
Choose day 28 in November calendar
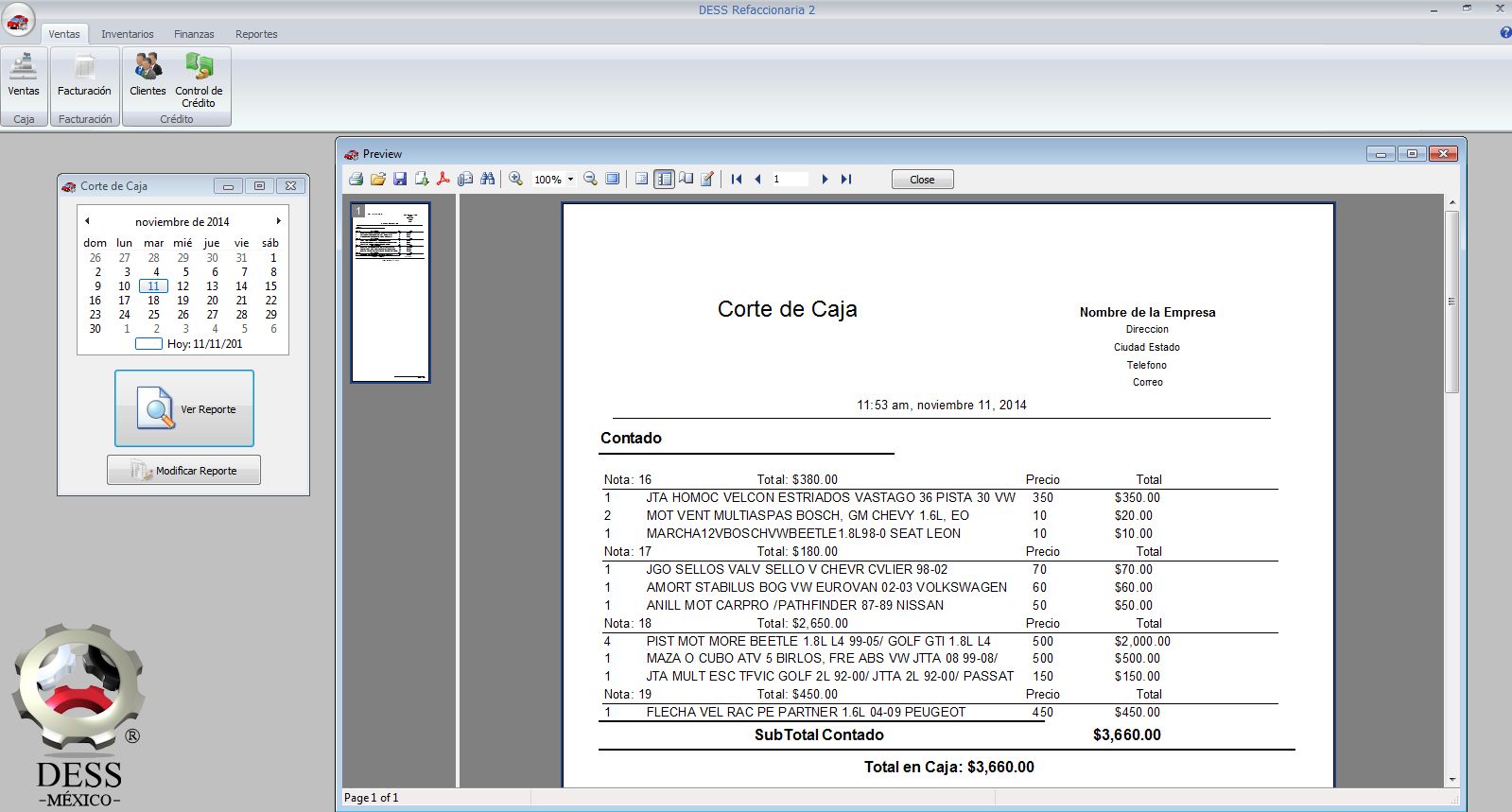[x=241, y=315]
